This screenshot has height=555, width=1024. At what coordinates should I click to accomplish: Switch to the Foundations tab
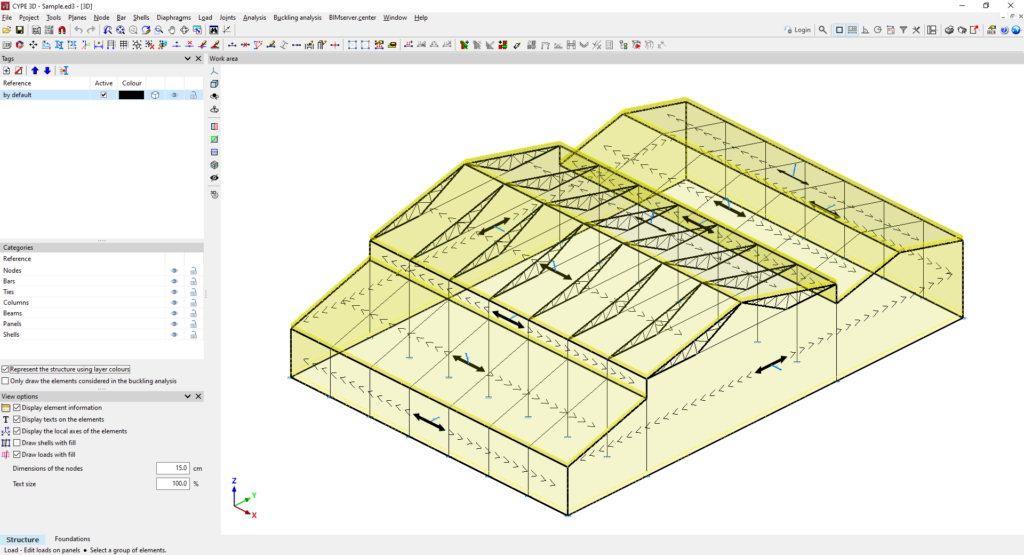[x=72, y=539]
